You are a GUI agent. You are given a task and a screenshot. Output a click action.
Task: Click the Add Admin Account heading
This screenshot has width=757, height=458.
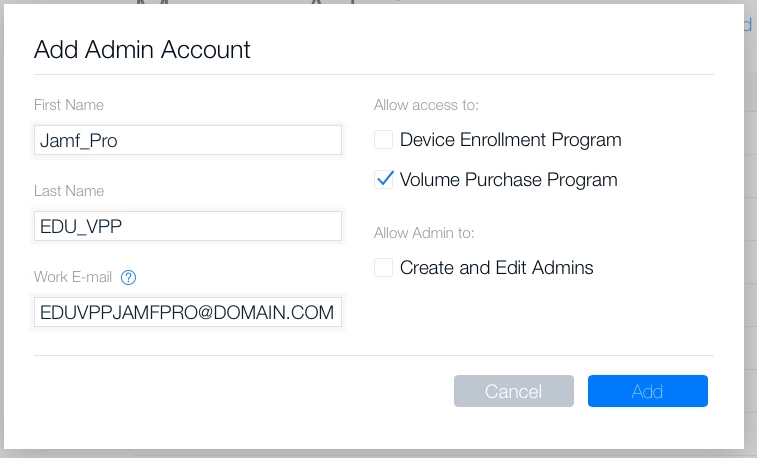pos(142,49)
